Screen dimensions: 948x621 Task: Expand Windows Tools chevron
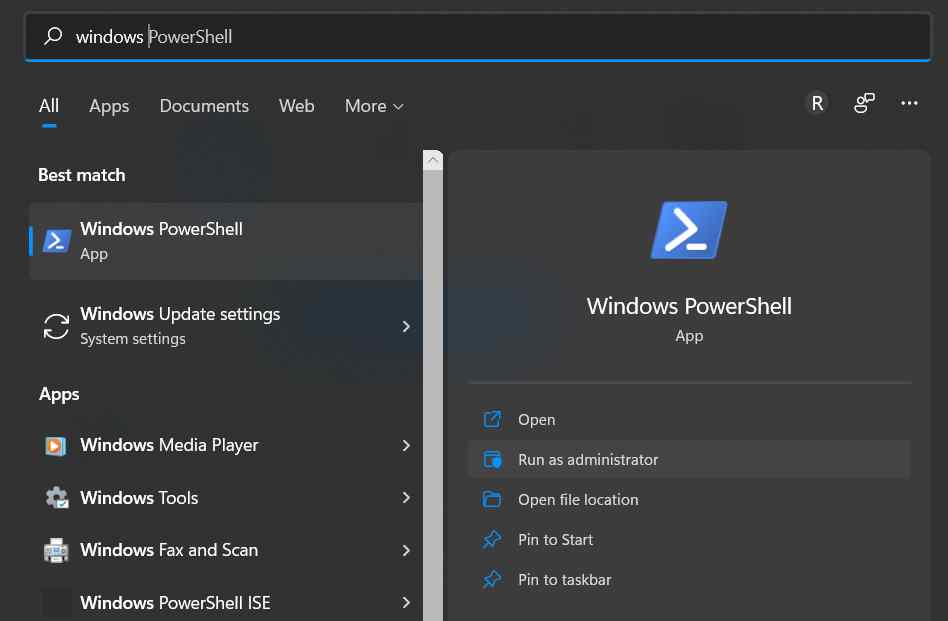[406, 498]
